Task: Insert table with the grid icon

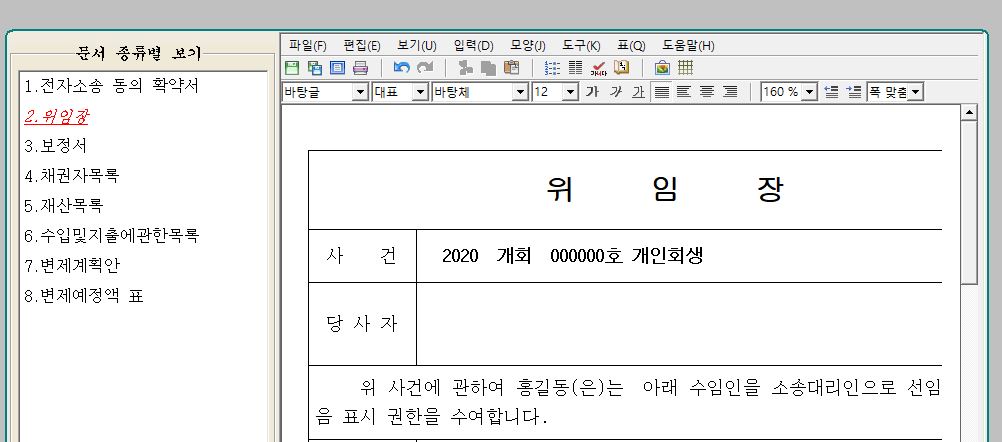Action: (x=686, y=68)
